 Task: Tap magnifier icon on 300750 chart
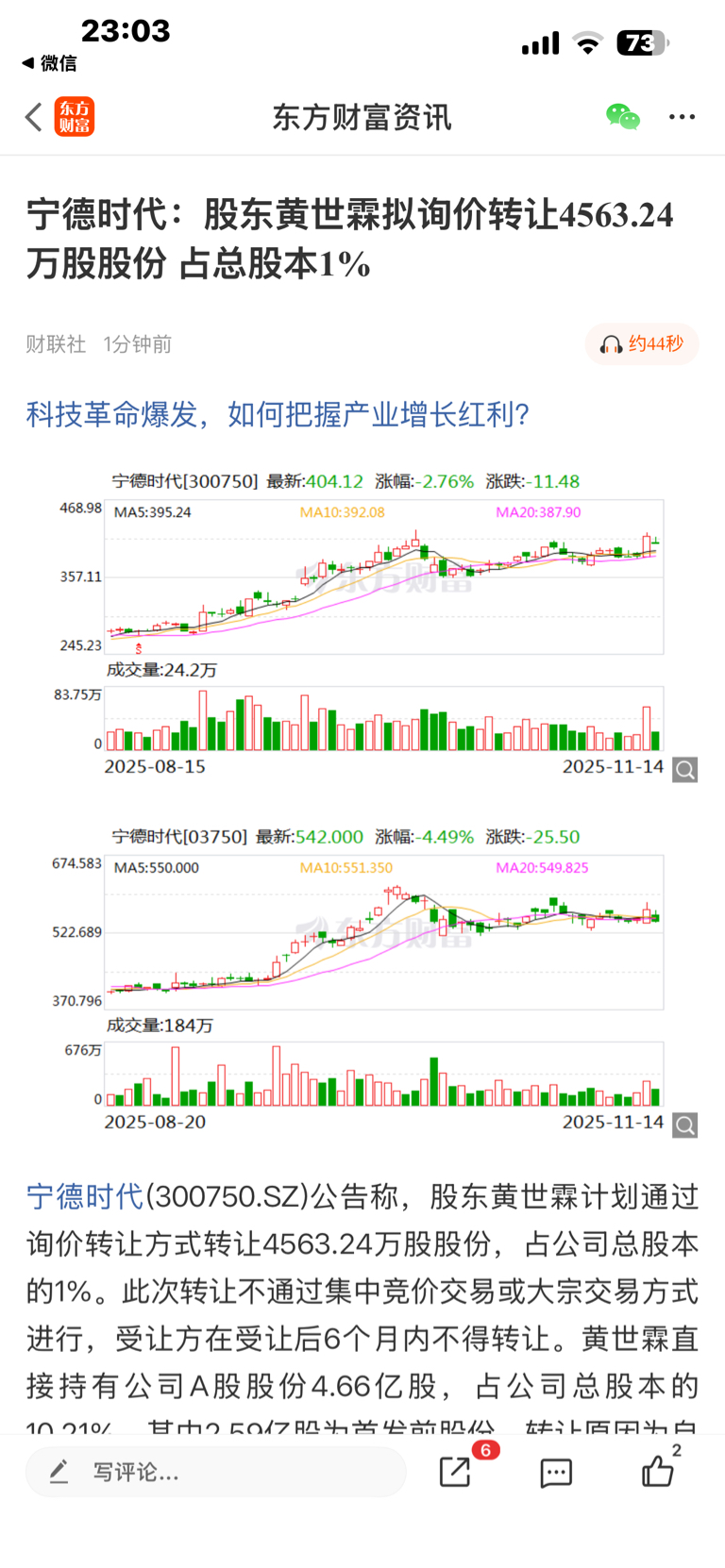pyautogui.click(x=685, y=770)
